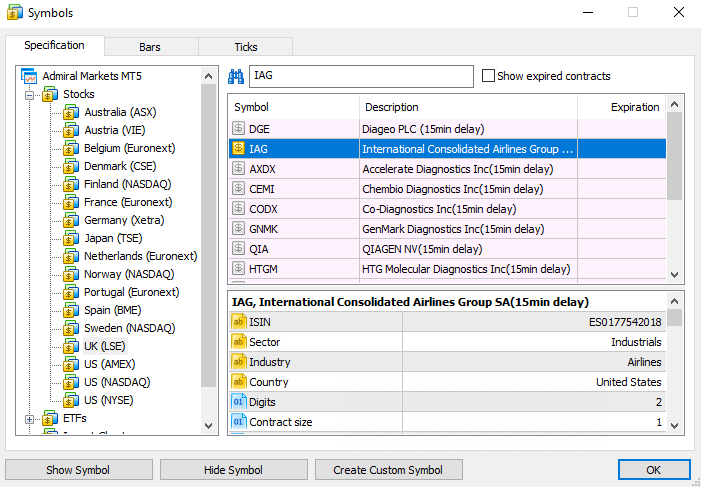Image resolution: width=701 pixels, height=487 pixels.
Task: Select the HTGM HTG Molecular Diagnostics row
Action: click(x=448, y=269)
